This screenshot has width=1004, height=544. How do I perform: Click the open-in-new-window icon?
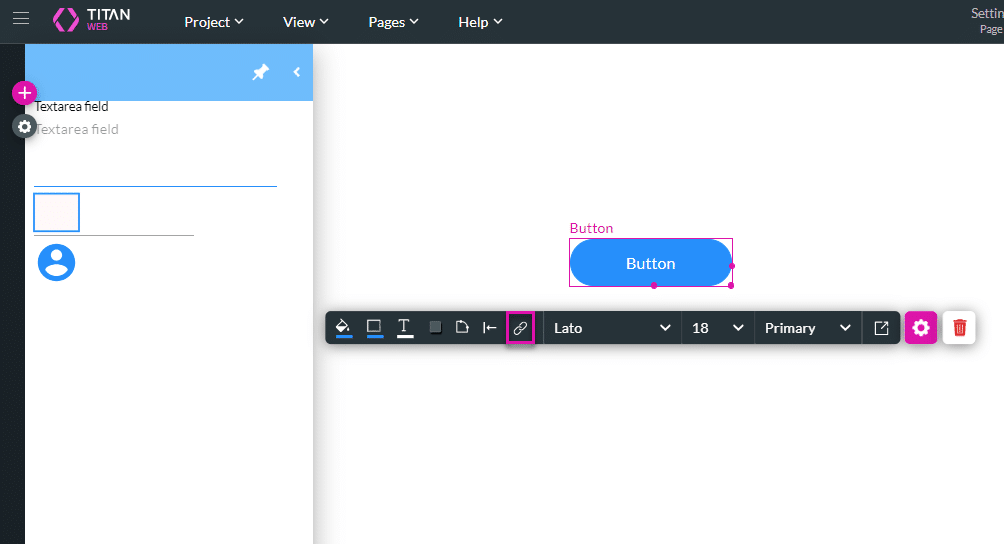pyautogui.click(x=881, y=328)
